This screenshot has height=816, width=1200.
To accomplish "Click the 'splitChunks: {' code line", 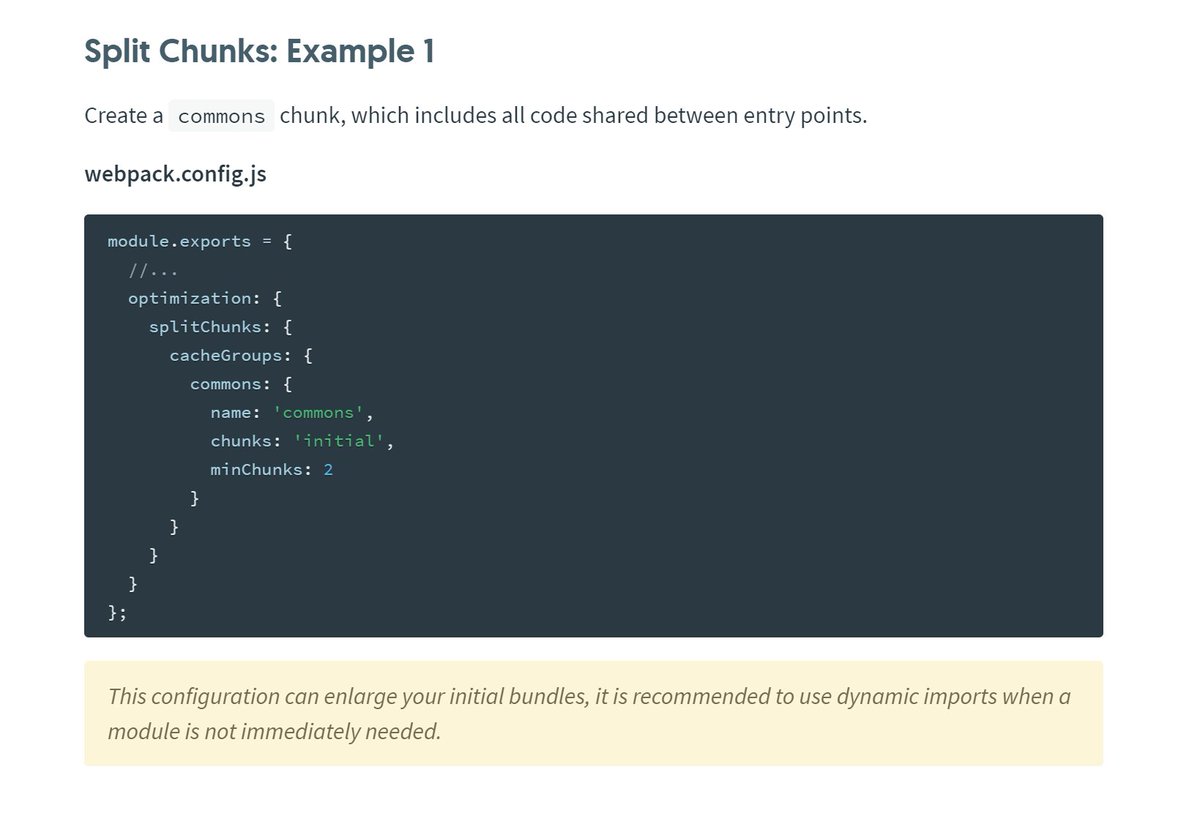I will [x=221, y=327].
